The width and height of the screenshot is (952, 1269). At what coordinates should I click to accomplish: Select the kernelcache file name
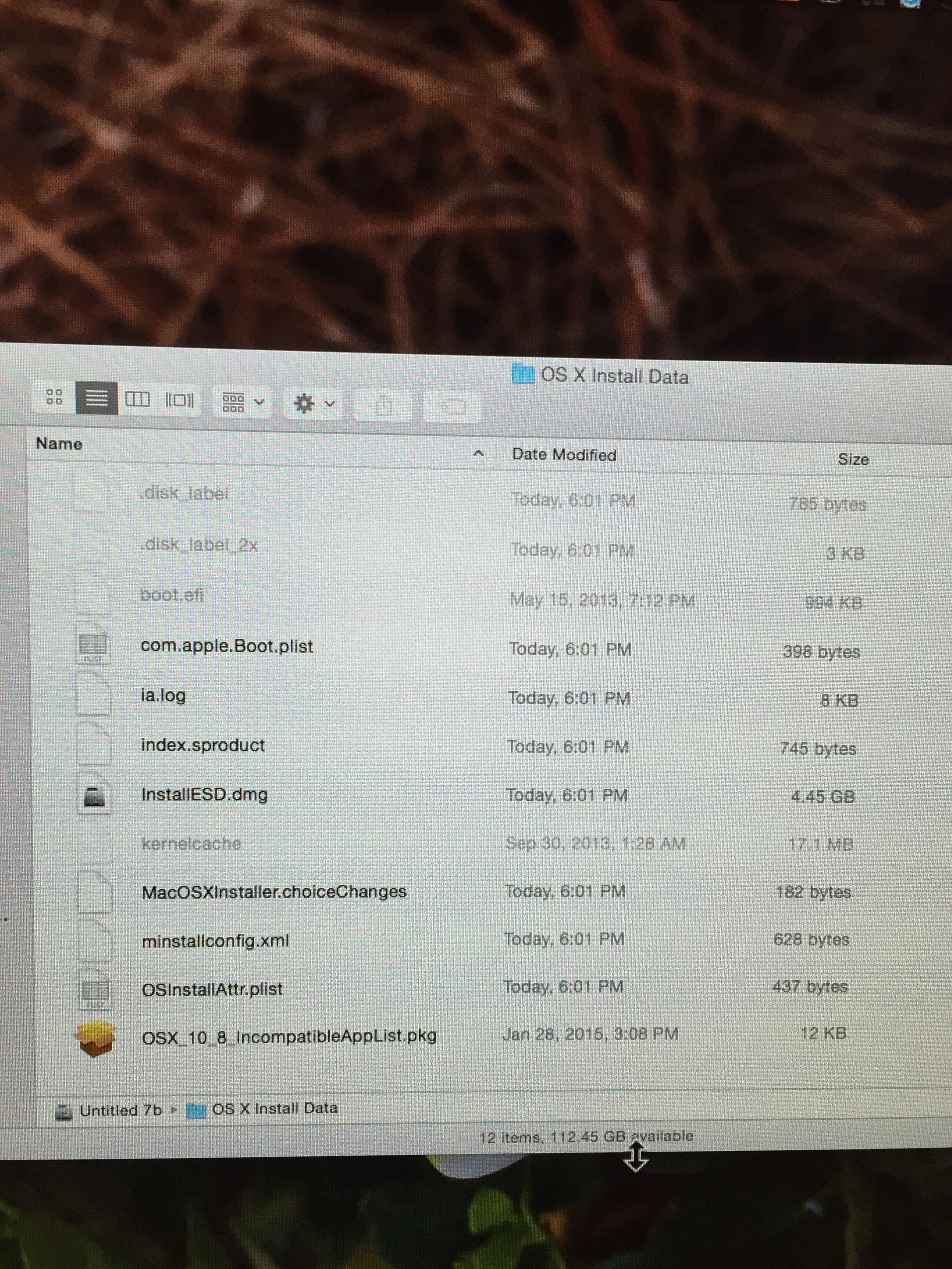pyautogui.click(x=192, y=843)
